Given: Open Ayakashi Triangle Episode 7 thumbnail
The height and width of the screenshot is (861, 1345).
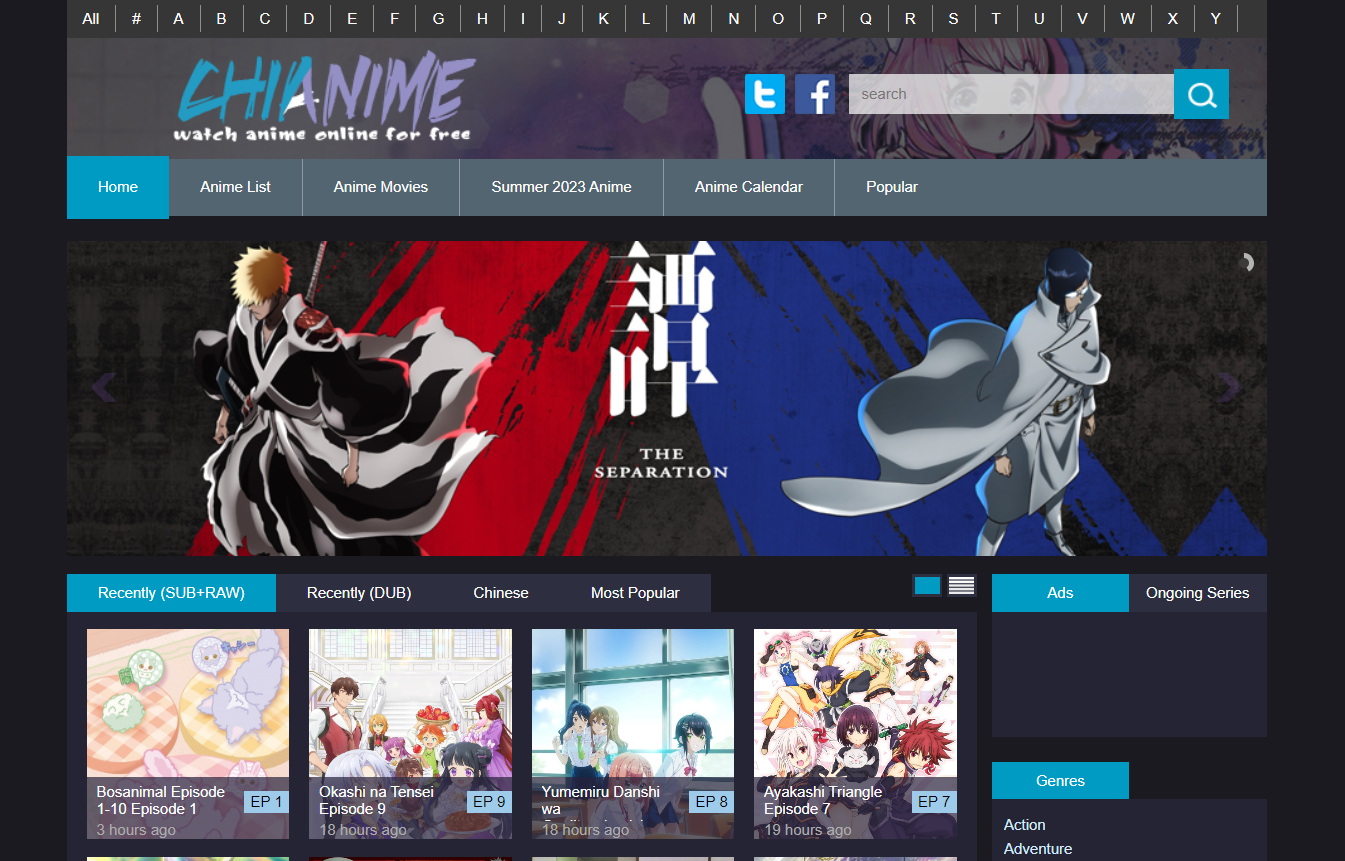Looking at the screenshot, I should pos(855,734).
